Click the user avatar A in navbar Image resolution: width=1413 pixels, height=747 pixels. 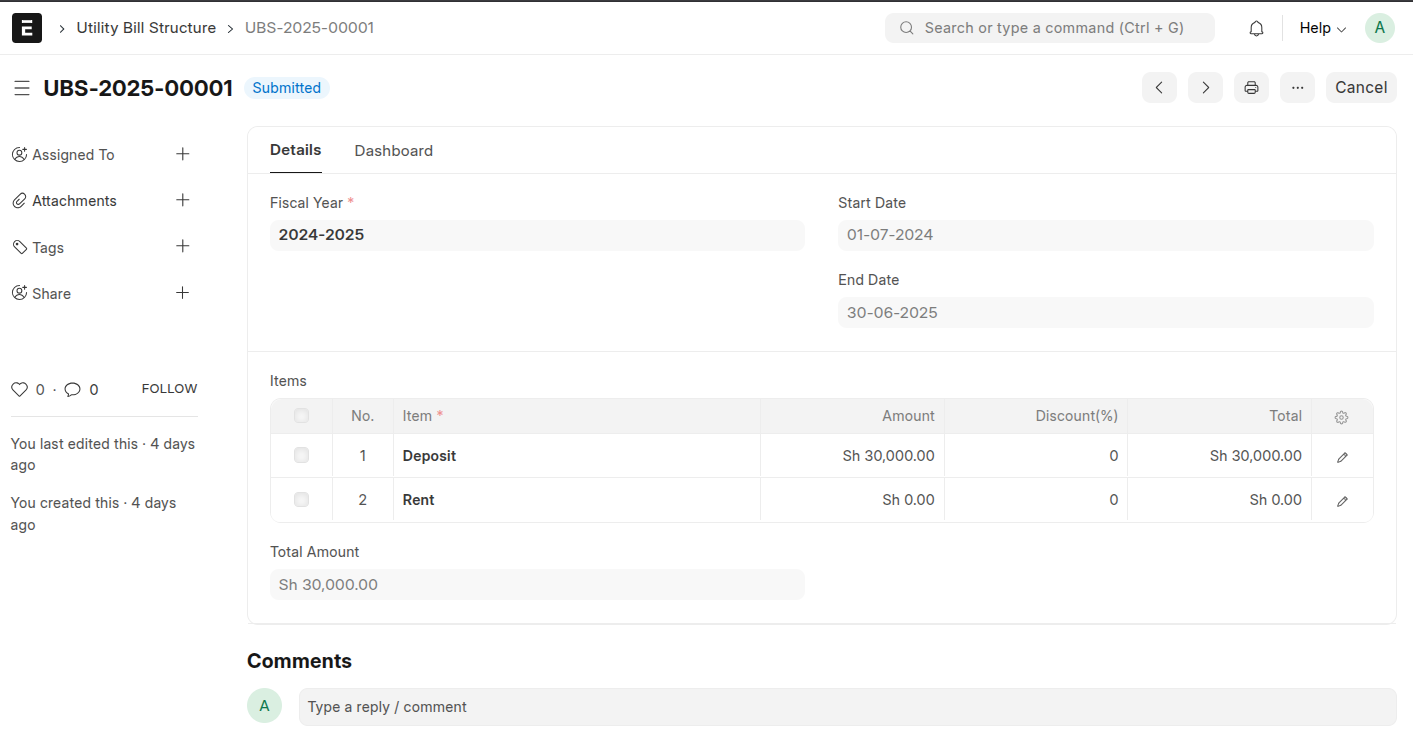click(1380, 28)
